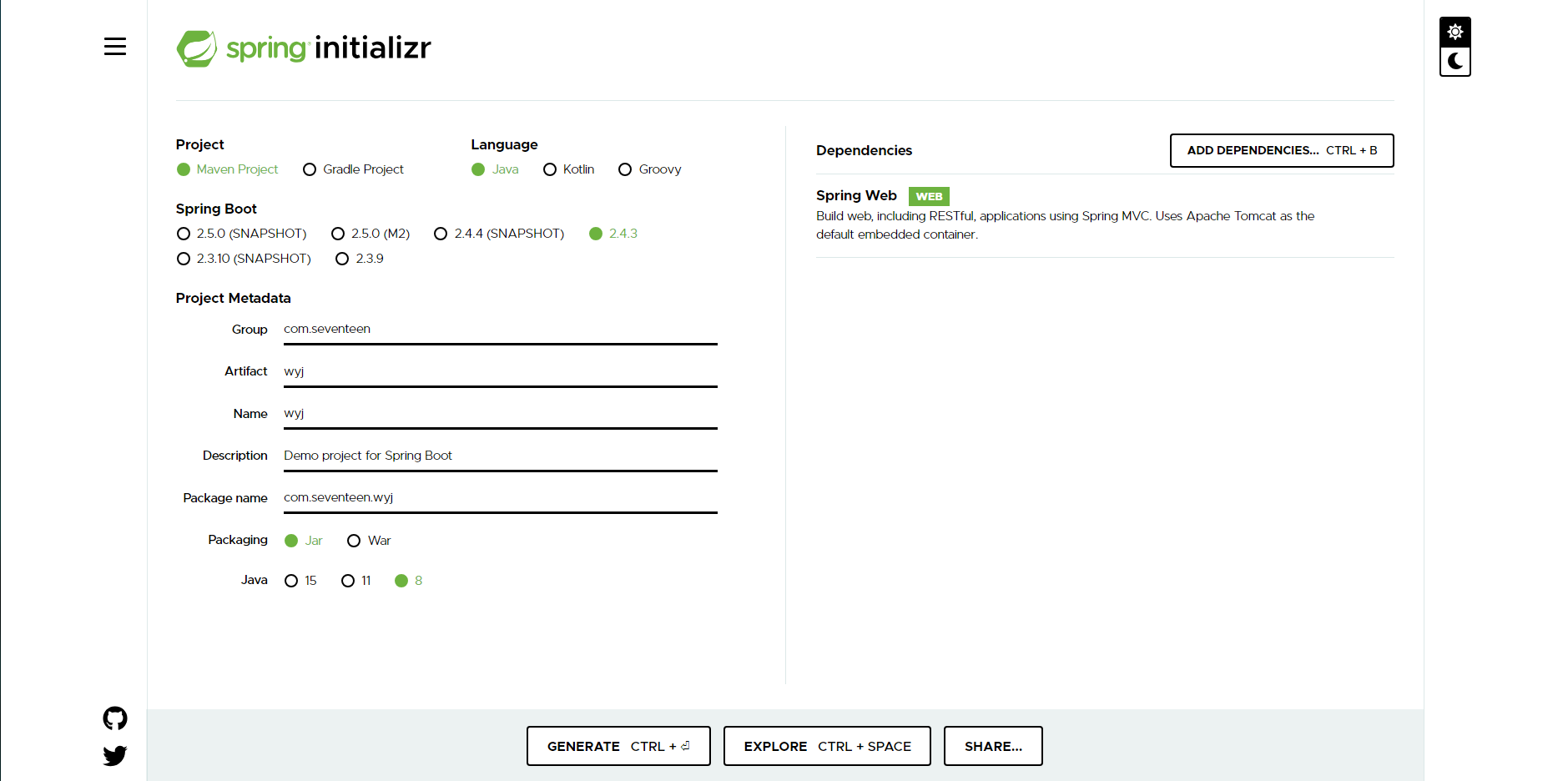
Task: Choose Java as the language
Action: click(496, 169)
